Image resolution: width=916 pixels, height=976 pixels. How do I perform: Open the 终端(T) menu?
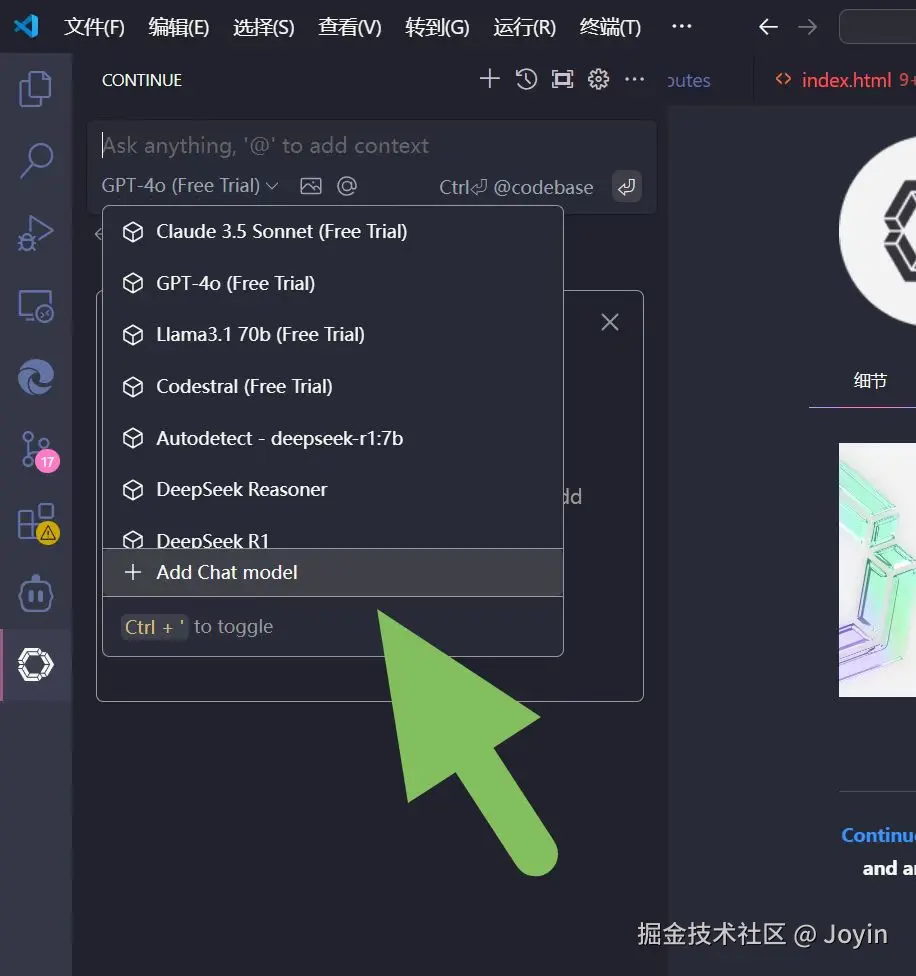pos(610,27)
